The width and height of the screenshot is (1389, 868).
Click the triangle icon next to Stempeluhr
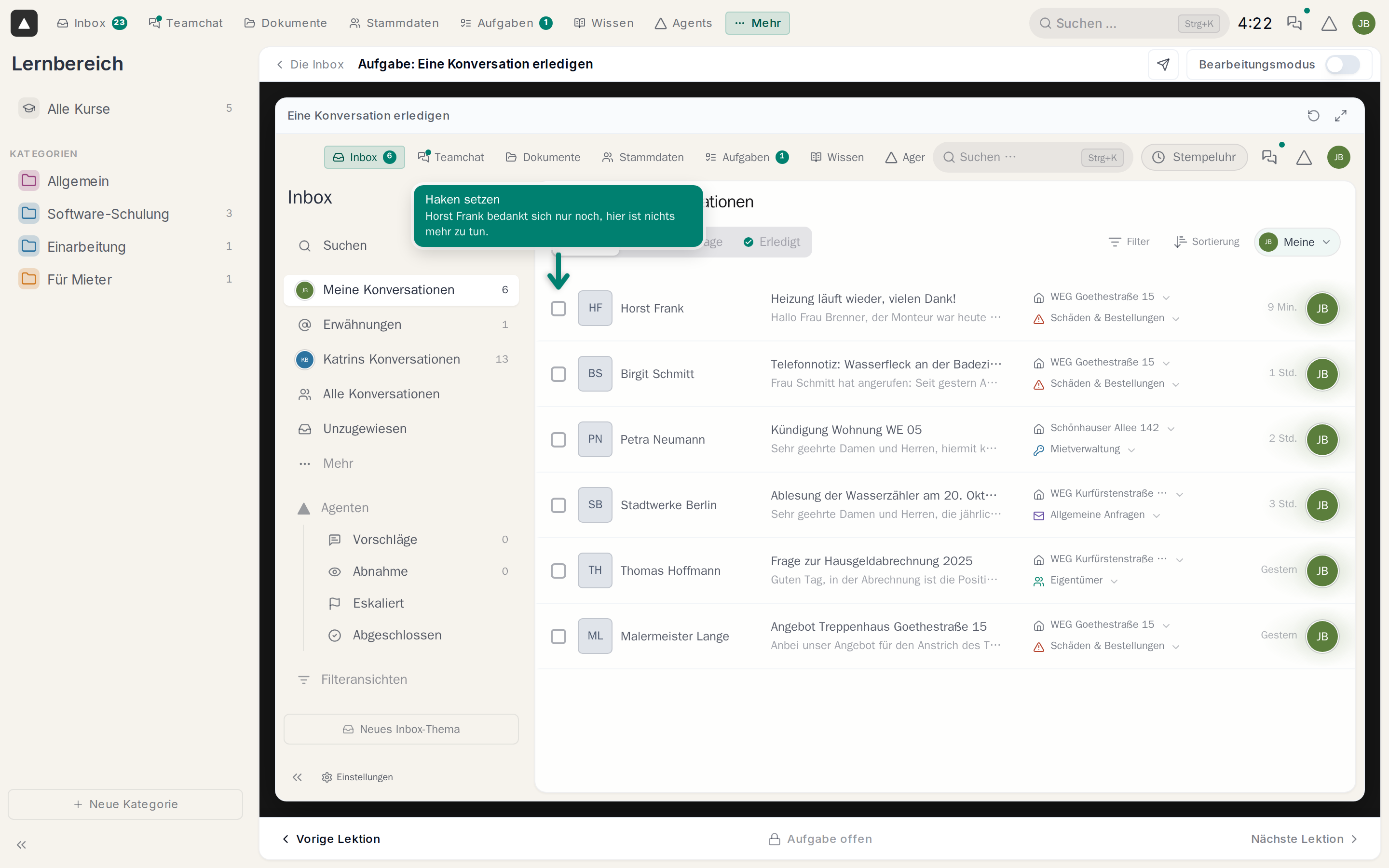click(x=1304, y=157)
